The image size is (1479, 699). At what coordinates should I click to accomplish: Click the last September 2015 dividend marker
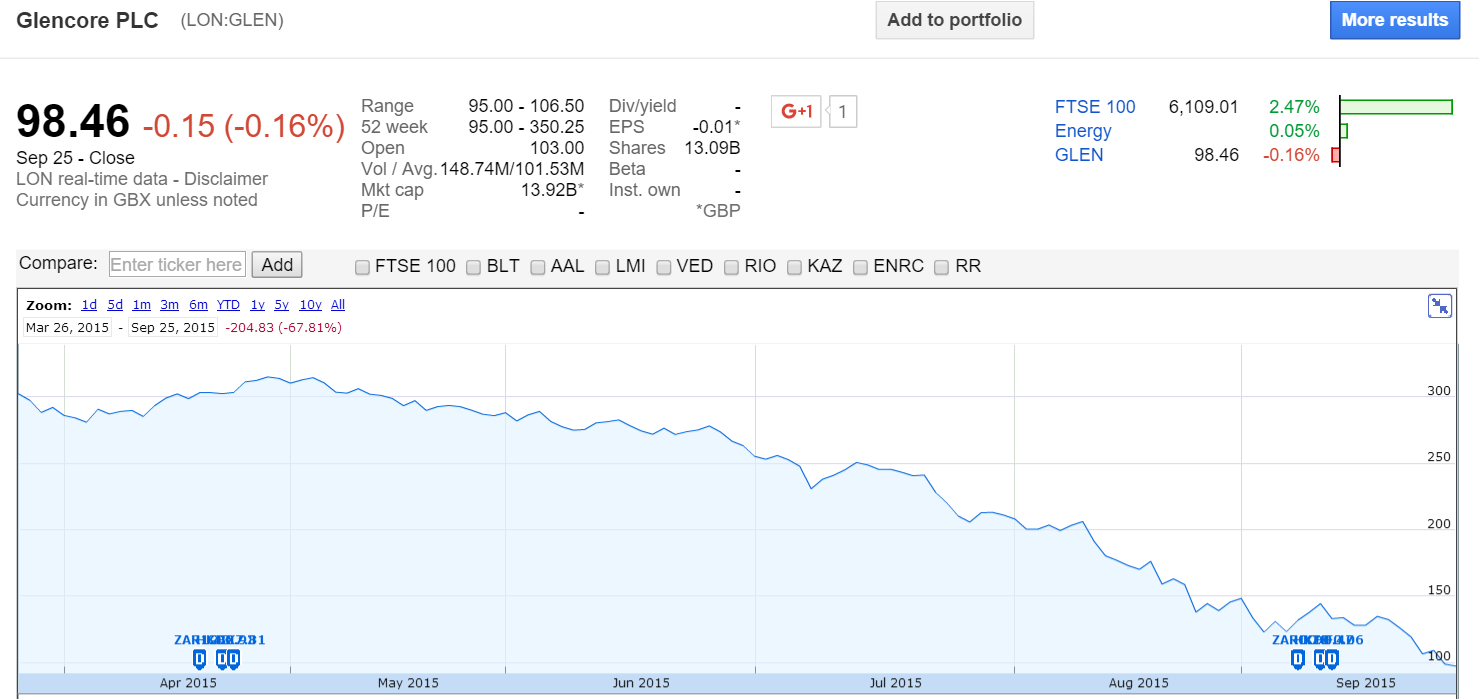pos(1332,658)
